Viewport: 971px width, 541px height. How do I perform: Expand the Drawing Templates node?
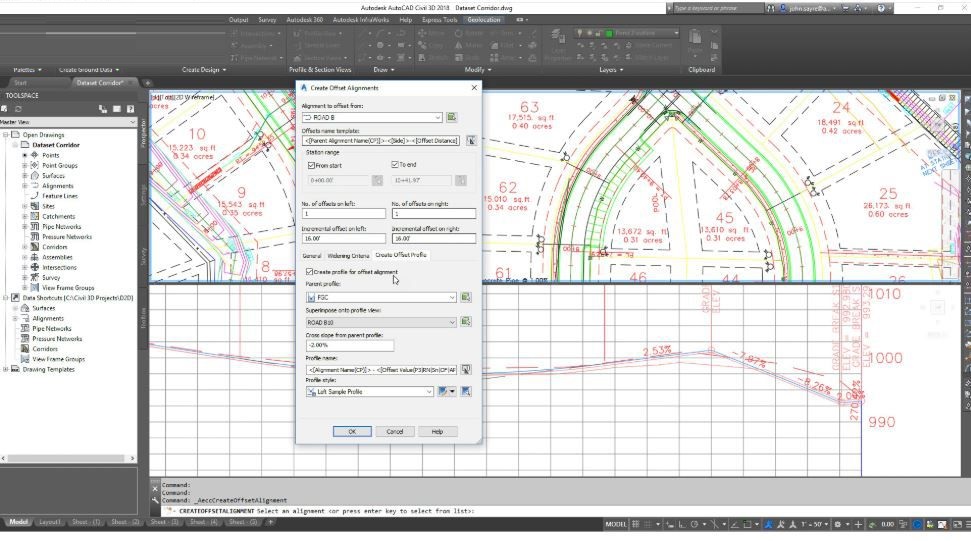pos(6,369)
